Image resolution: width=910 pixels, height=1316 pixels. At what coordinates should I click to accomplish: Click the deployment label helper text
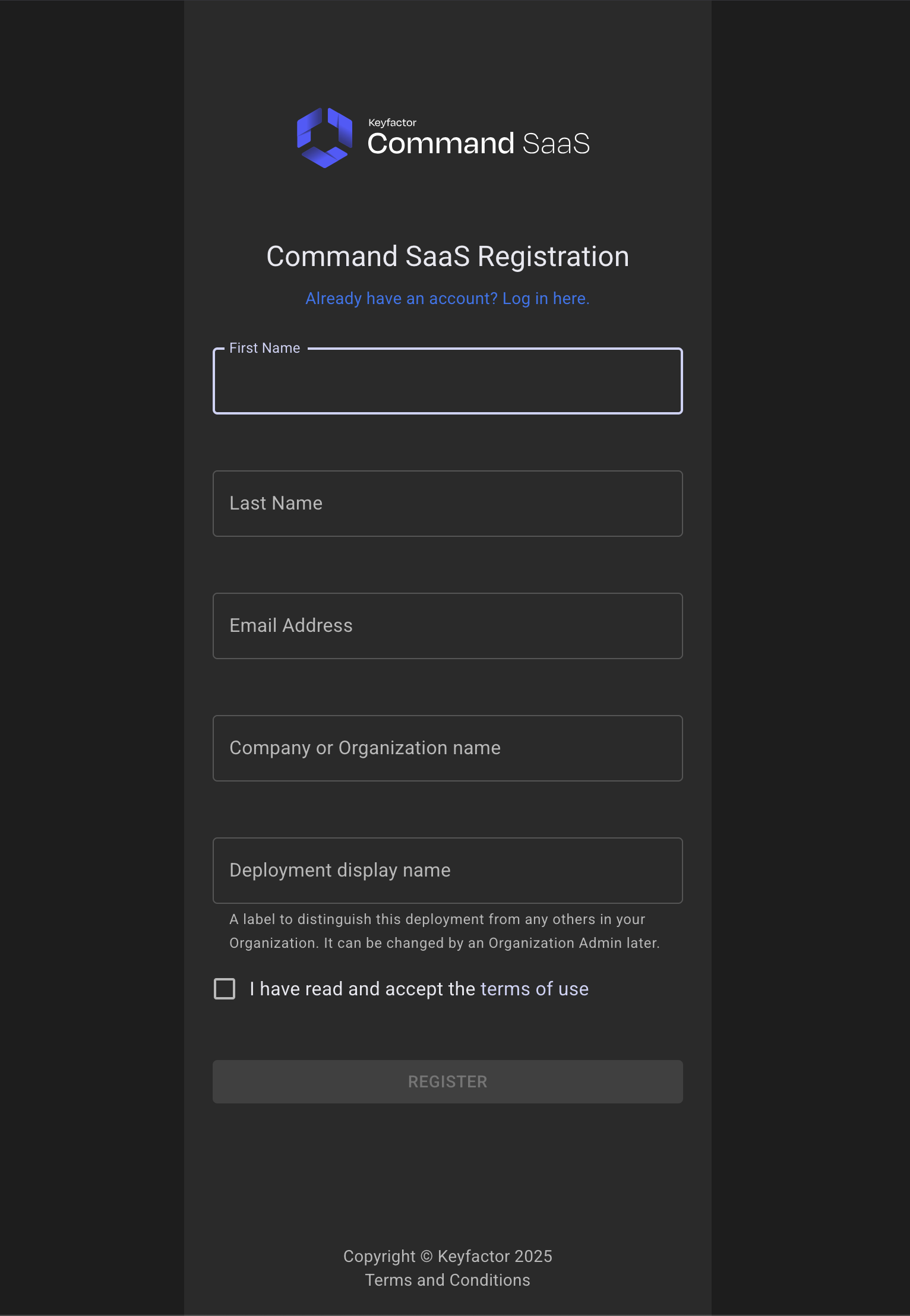tap(444, 931)
